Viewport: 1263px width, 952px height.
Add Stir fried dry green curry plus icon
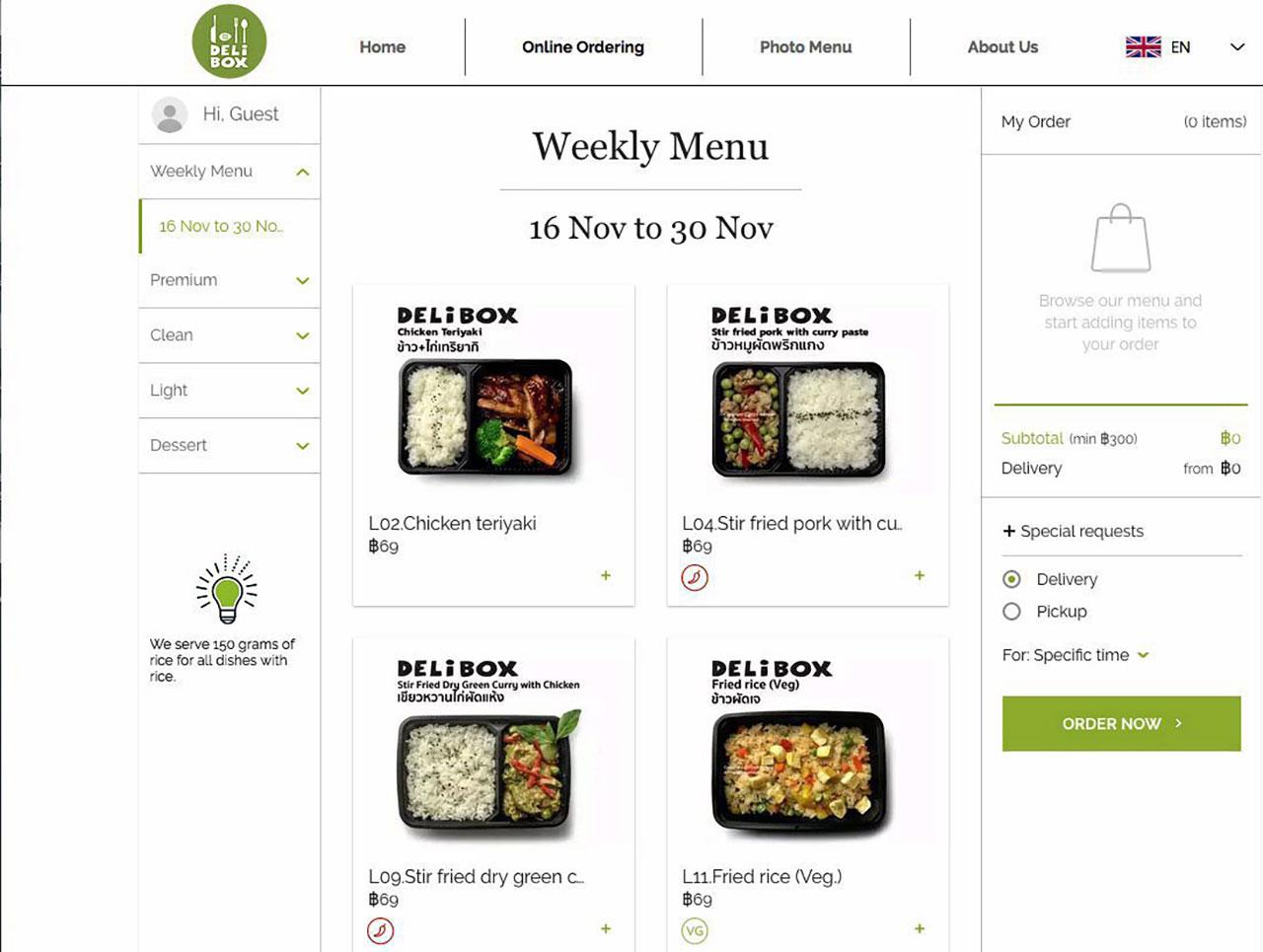(606, 928)
